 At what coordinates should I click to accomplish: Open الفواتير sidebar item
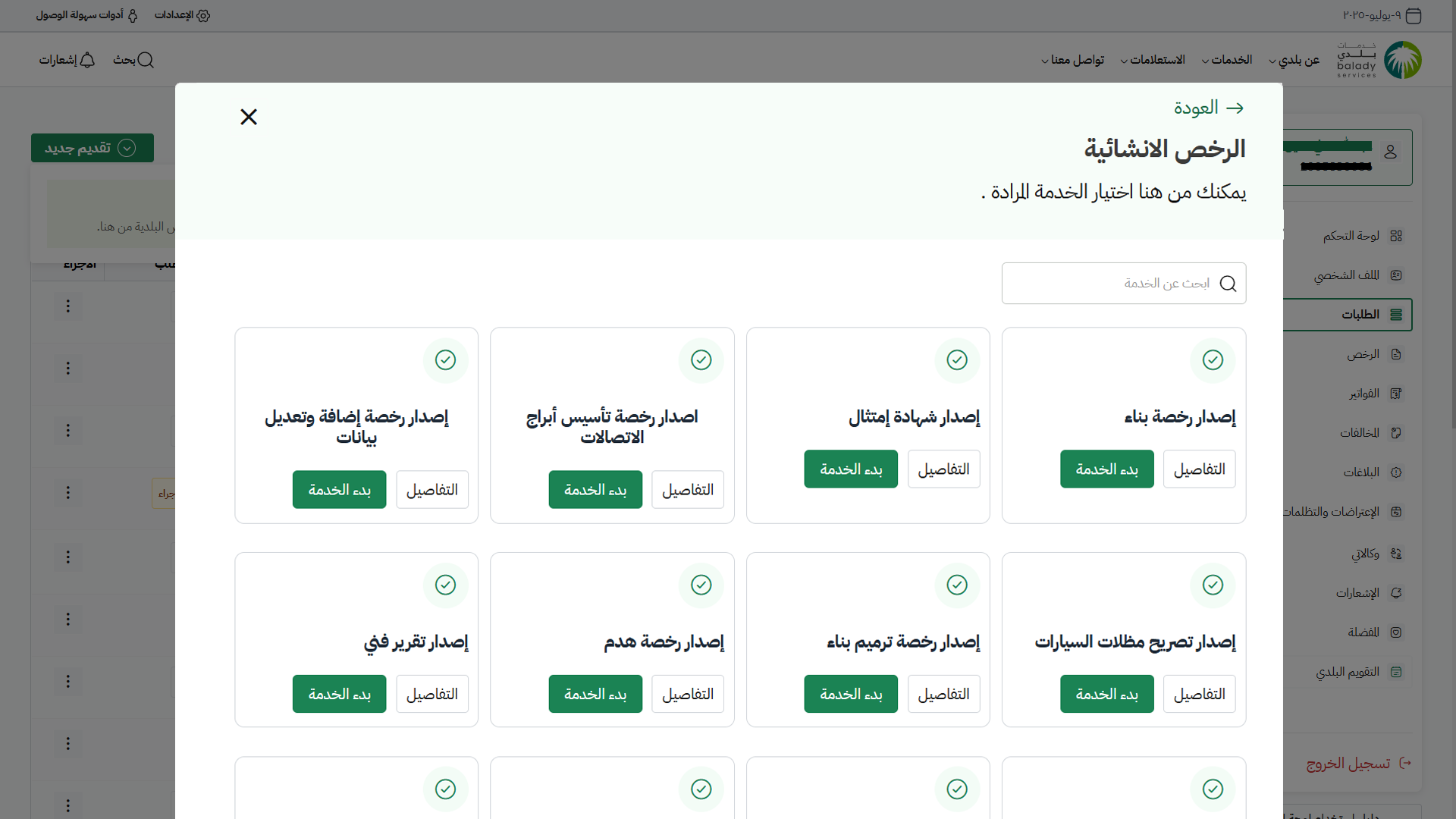1363,394
